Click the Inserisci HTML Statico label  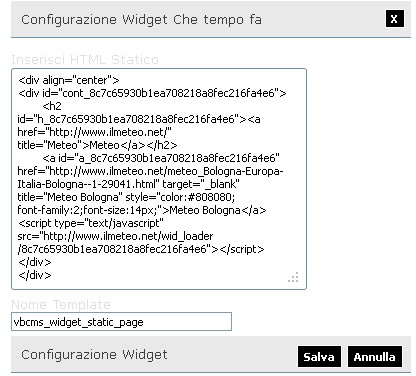pyautogui.click(x=85, y=60)
